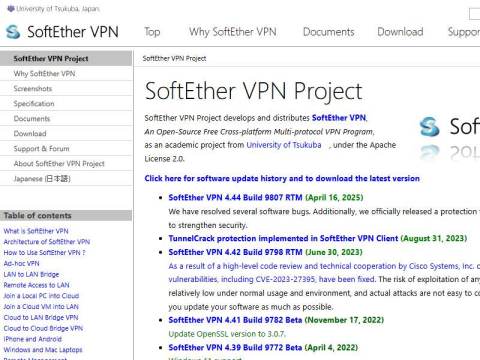480x360 pixels.
Task: Jump to Cloud to Cloud Bridge VPN
Action: (43, 328)
